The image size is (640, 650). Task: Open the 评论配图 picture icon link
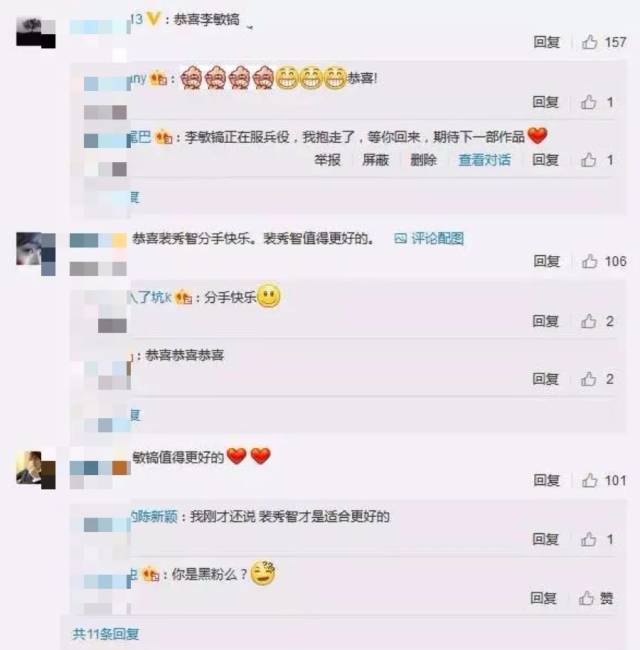(x=429, y=238)
